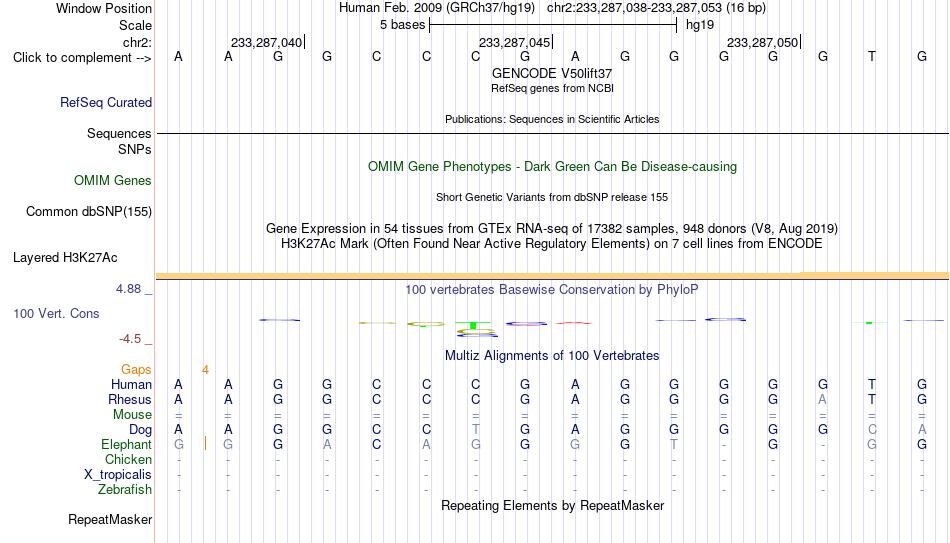
Task: Click the green PhyloP conservation bar
Action: (473, 325)
